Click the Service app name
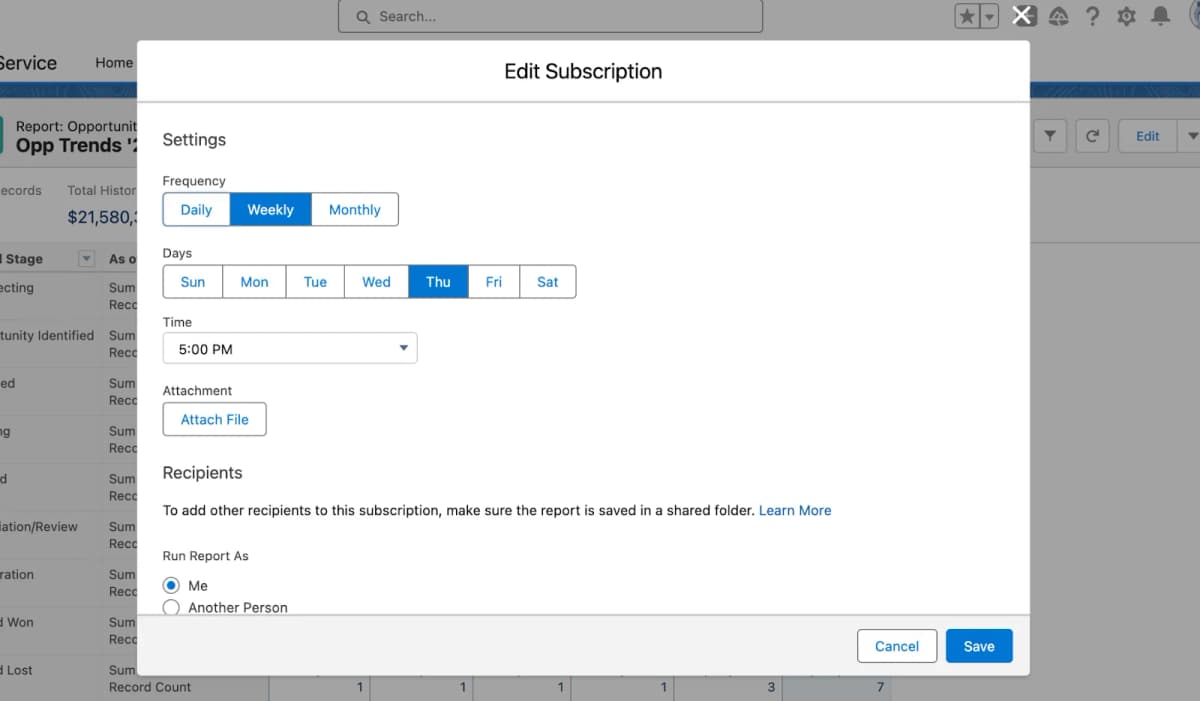Image resolution: width=1200 pixels, height=701 pixels. [28, 62]
